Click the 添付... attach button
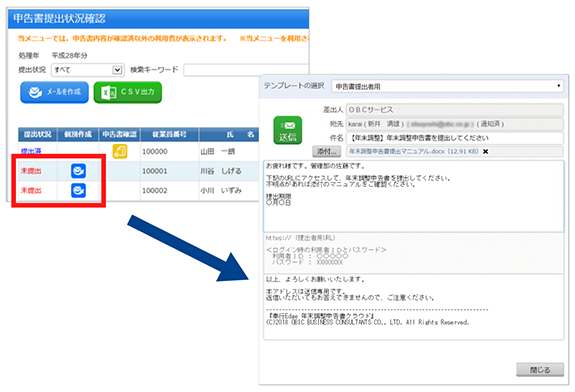575x392 pixels. click(326, 151)
